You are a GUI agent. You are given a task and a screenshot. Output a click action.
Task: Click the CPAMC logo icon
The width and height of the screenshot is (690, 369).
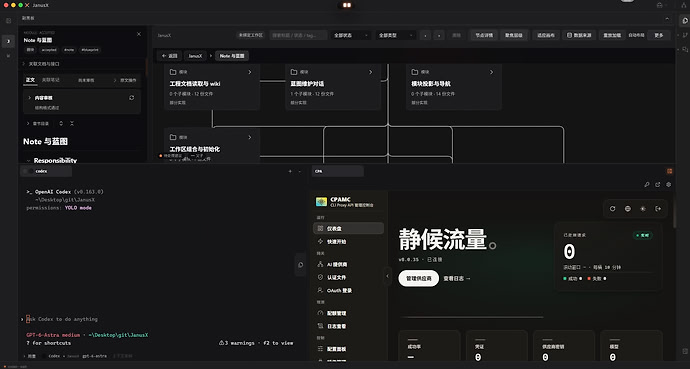321,202
